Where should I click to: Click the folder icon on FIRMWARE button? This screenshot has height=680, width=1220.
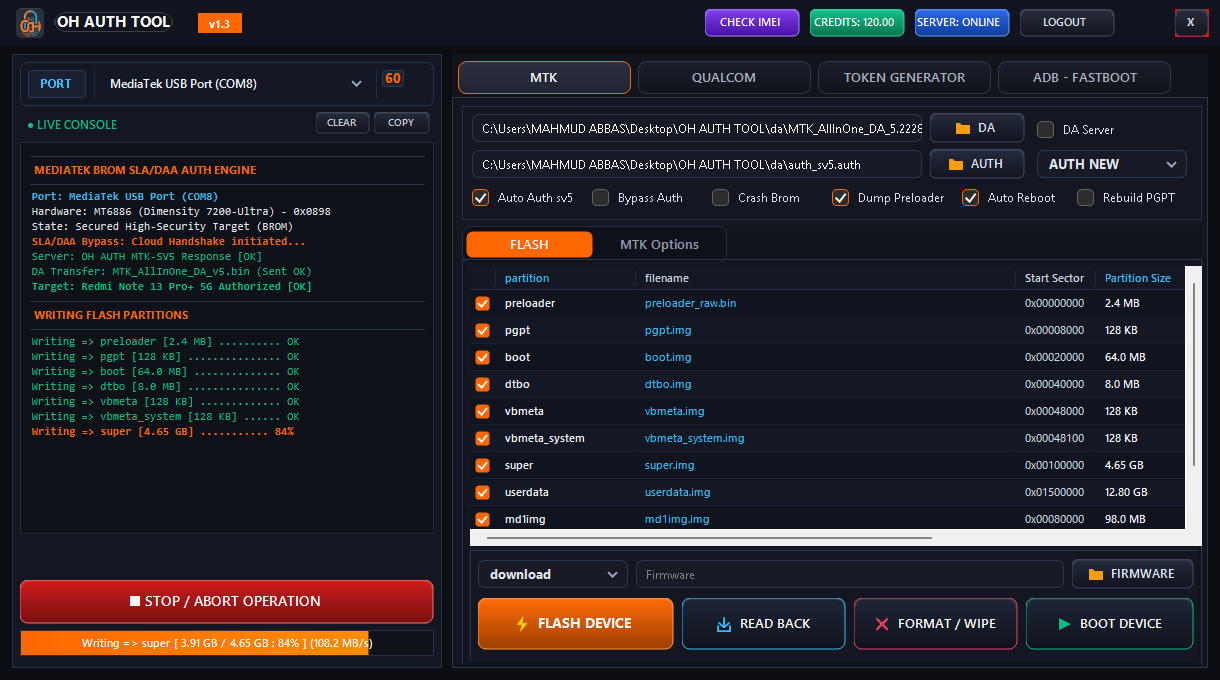pos(1096,574)
